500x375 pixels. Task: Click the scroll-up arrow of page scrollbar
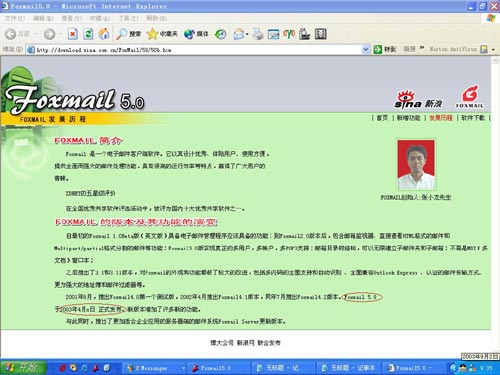(495, 61)
